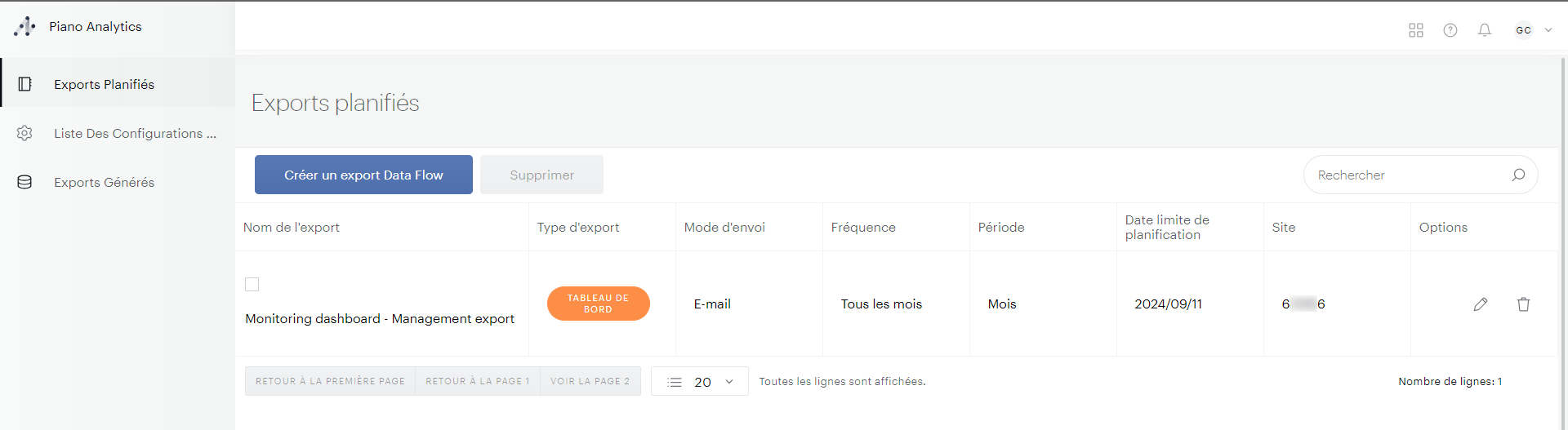
Task: Click the Piano Analytics logo icon
Action: (24, 27)
